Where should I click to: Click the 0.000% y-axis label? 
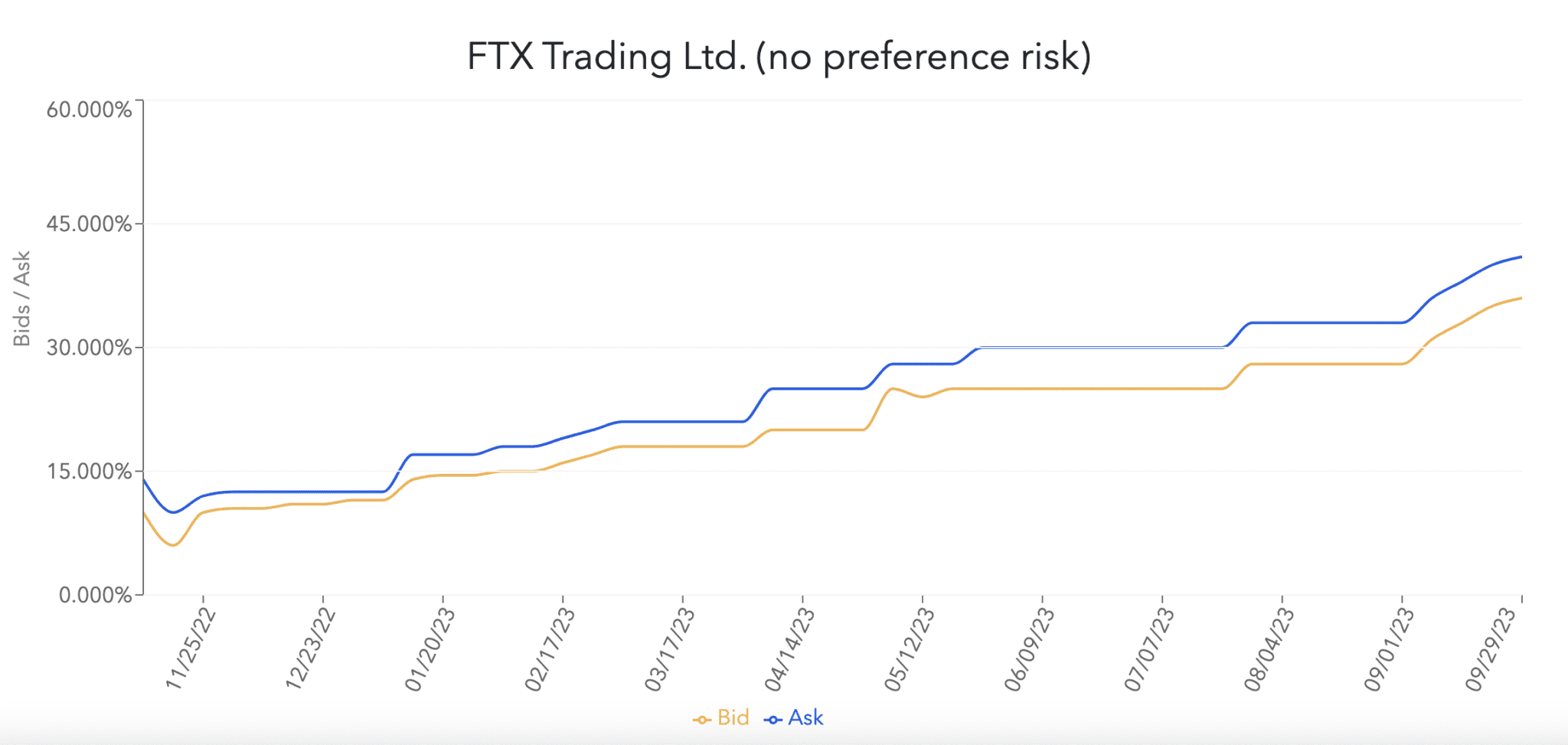click(x=95, y=596)
